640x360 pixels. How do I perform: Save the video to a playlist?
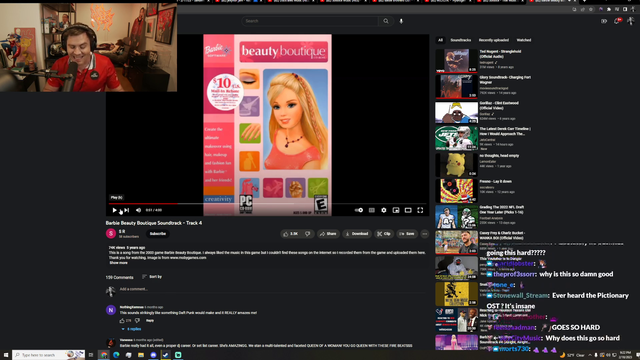[x=407, y=234]
